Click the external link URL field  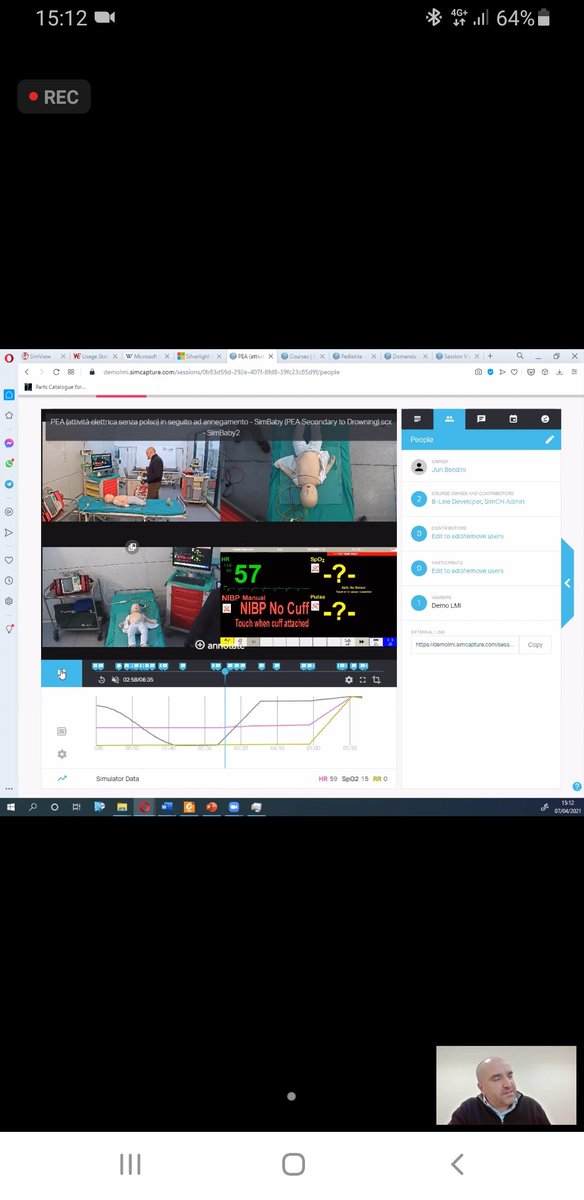pos(465,644)
